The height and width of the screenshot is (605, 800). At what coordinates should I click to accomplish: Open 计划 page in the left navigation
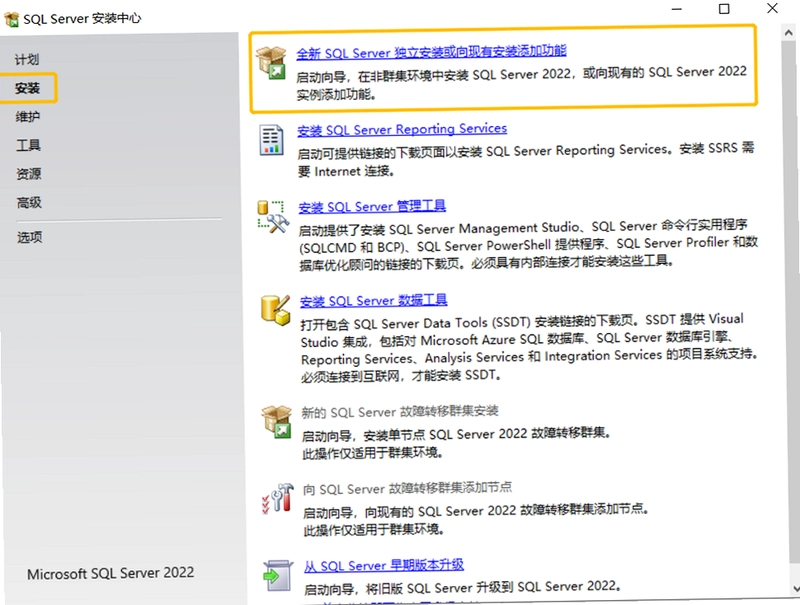pyautogui.click(x=27, y=60)
